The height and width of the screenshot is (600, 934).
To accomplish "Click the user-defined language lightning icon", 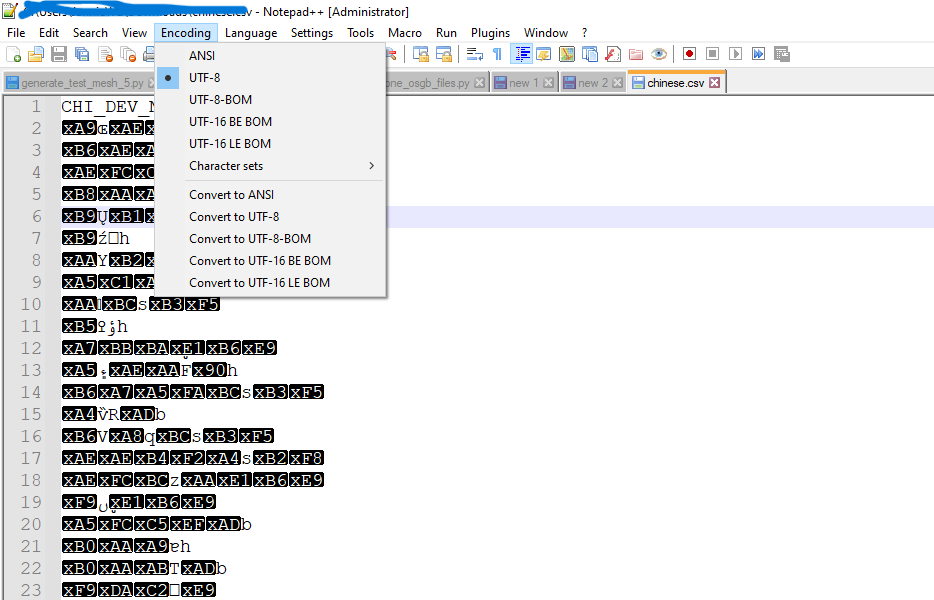I will click(x=544, y=54).
